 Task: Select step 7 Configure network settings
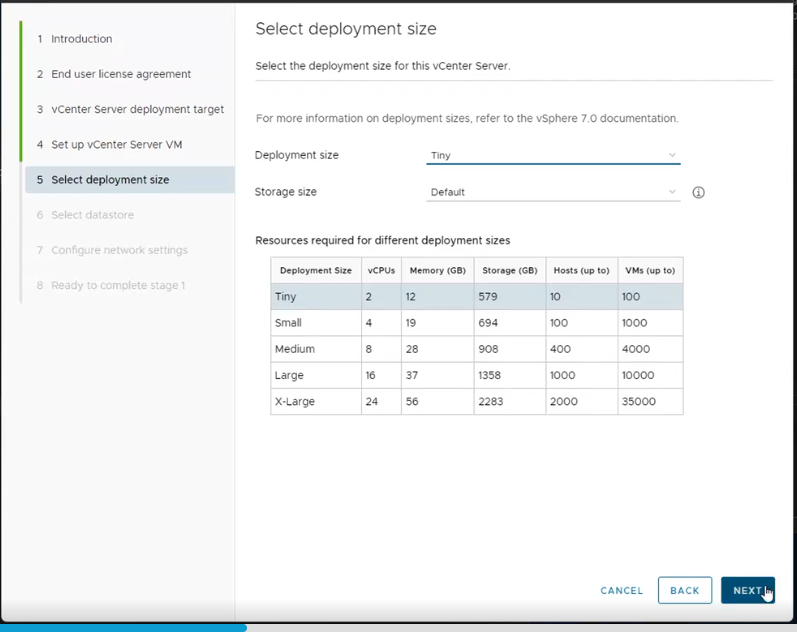[x=112, y=250]
